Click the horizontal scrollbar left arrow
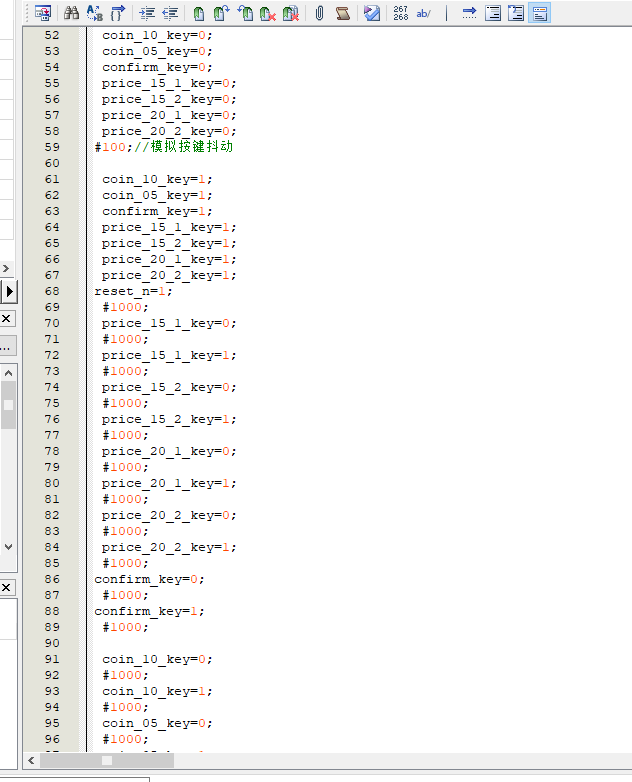The image size is (632, 782). pyautogui.click(x=31, y=761)
